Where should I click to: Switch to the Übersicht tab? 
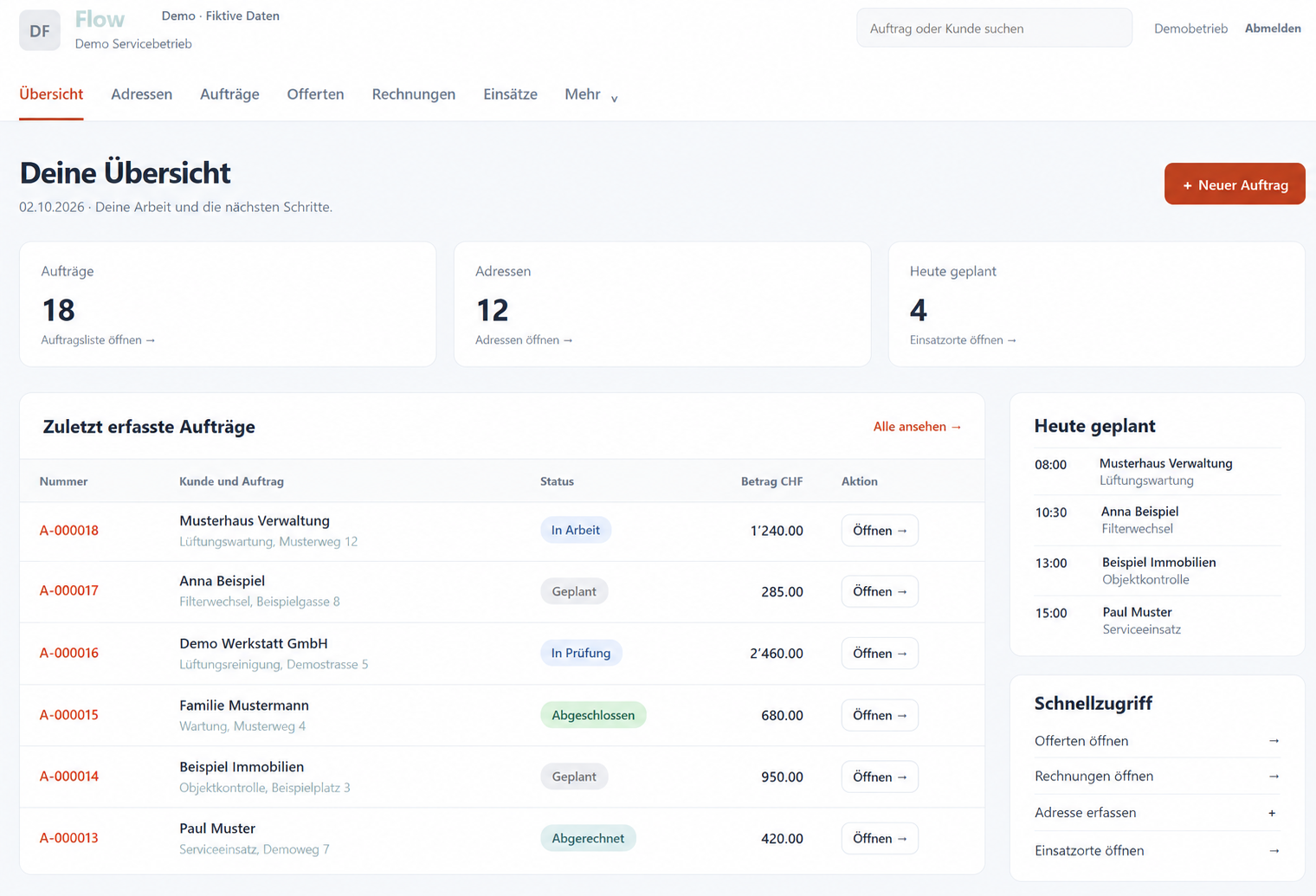tap(51, 94)
